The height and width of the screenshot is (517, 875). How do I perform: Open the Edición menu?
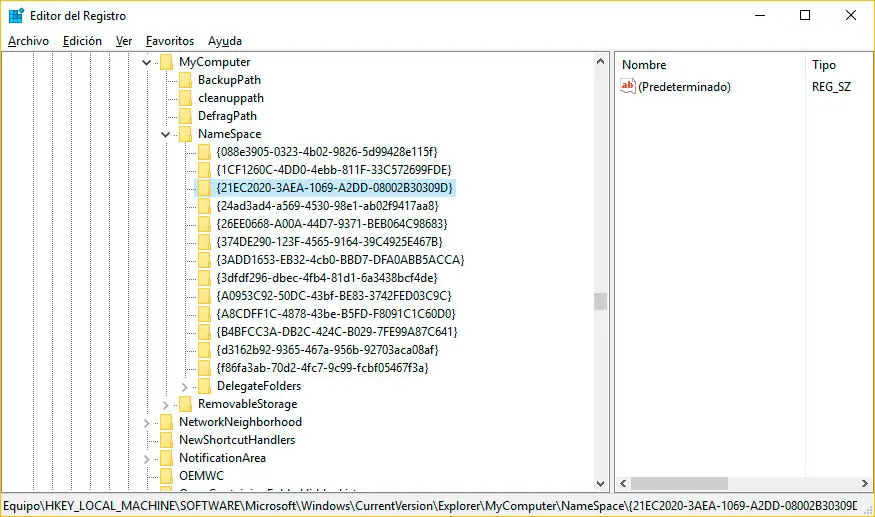(x=82, y=41)
